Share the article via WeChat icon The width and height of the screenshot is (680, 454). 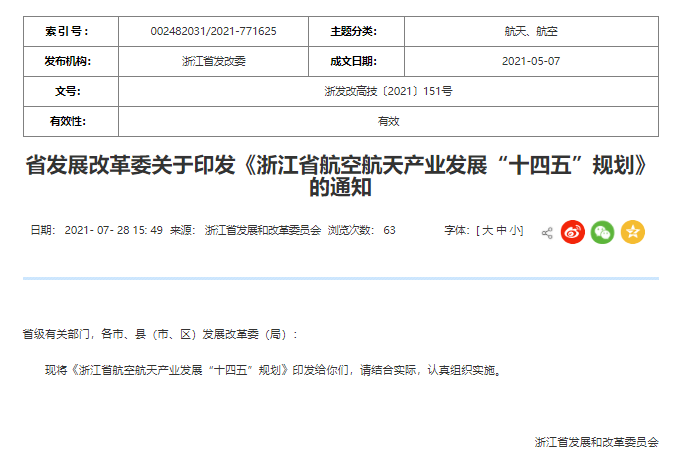point(602,232)
